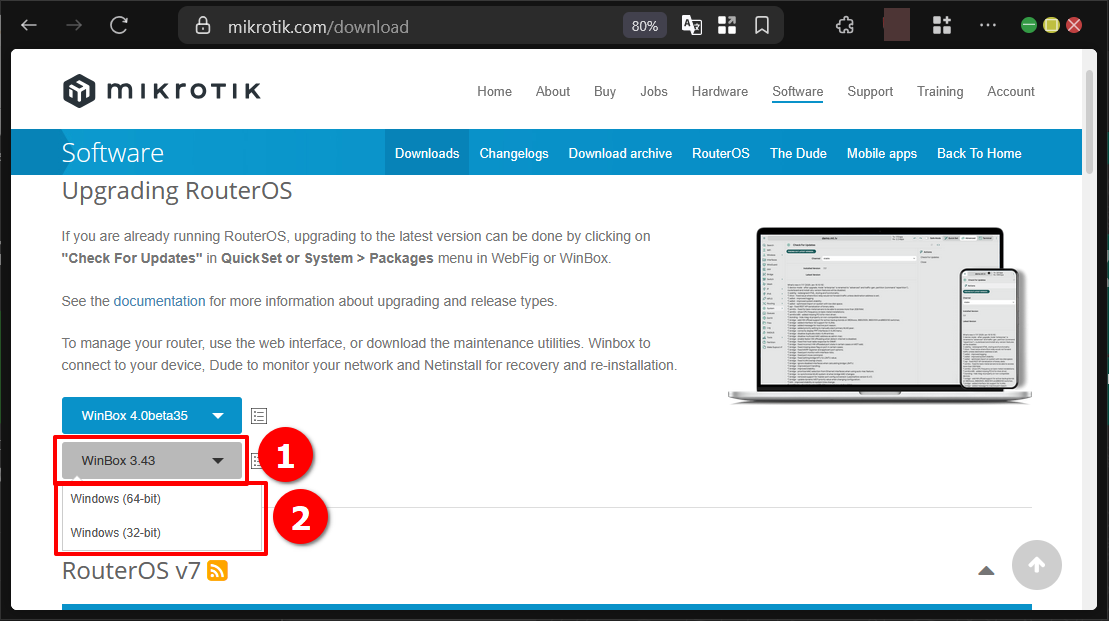Open The Dude page link
1109x621 pixels.
(x=797, y=153)
